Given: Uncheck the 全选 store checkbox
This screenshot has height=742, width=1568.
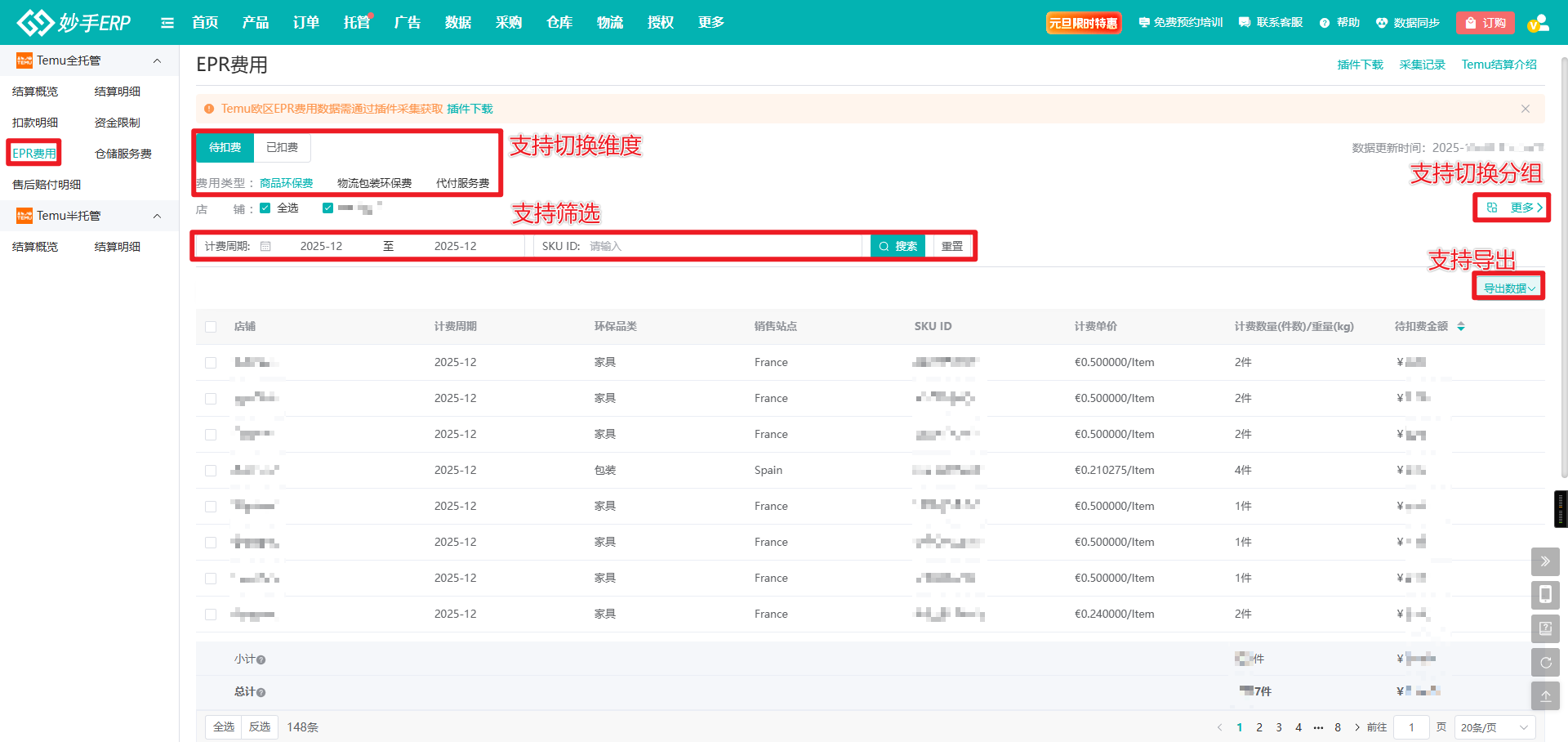Looking at the screenshot, I should coord(265,208).
